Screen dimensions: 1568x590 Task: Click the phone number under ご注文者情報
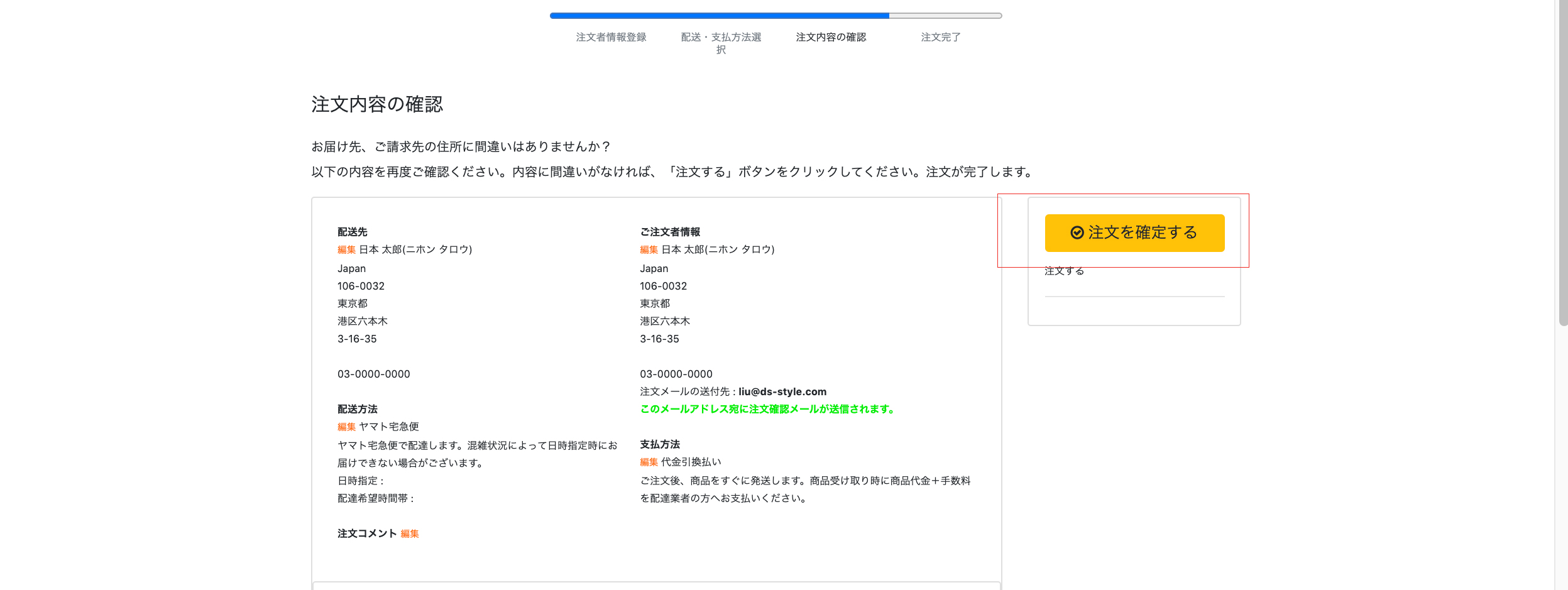pyautogui.click(x=676, y=374)
